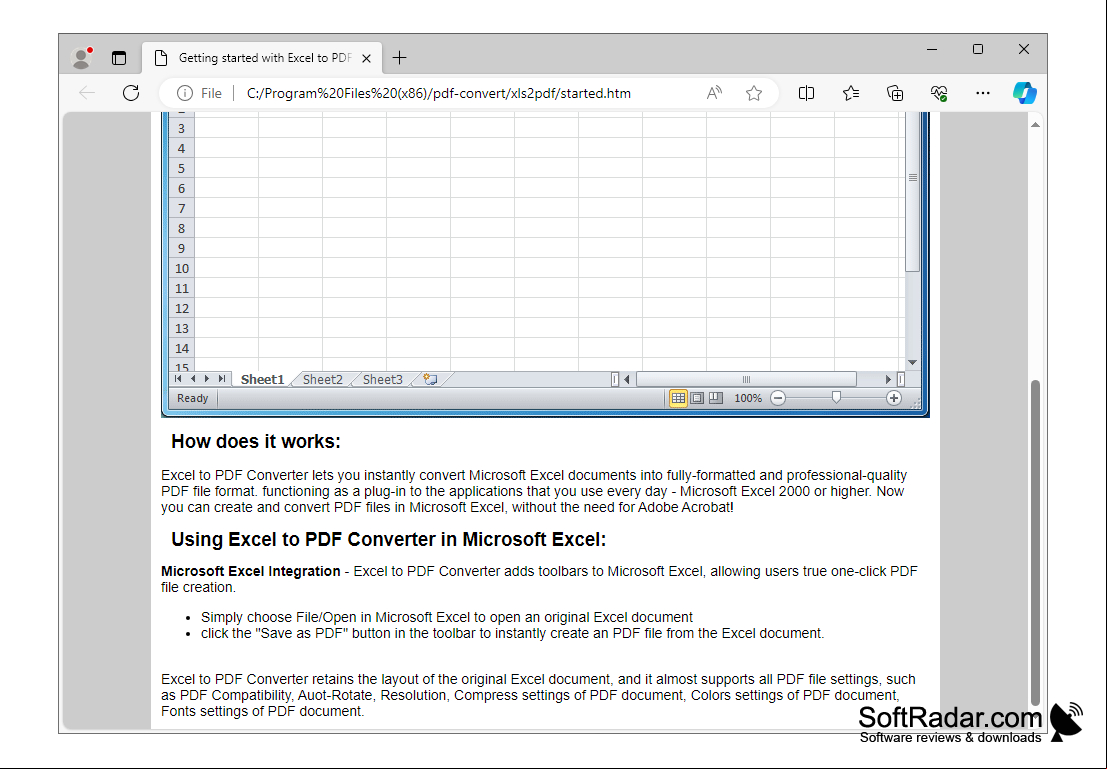Open Settings and more three-dot menu
Screen dimensions: 1107x769
(x=982, y=93)
